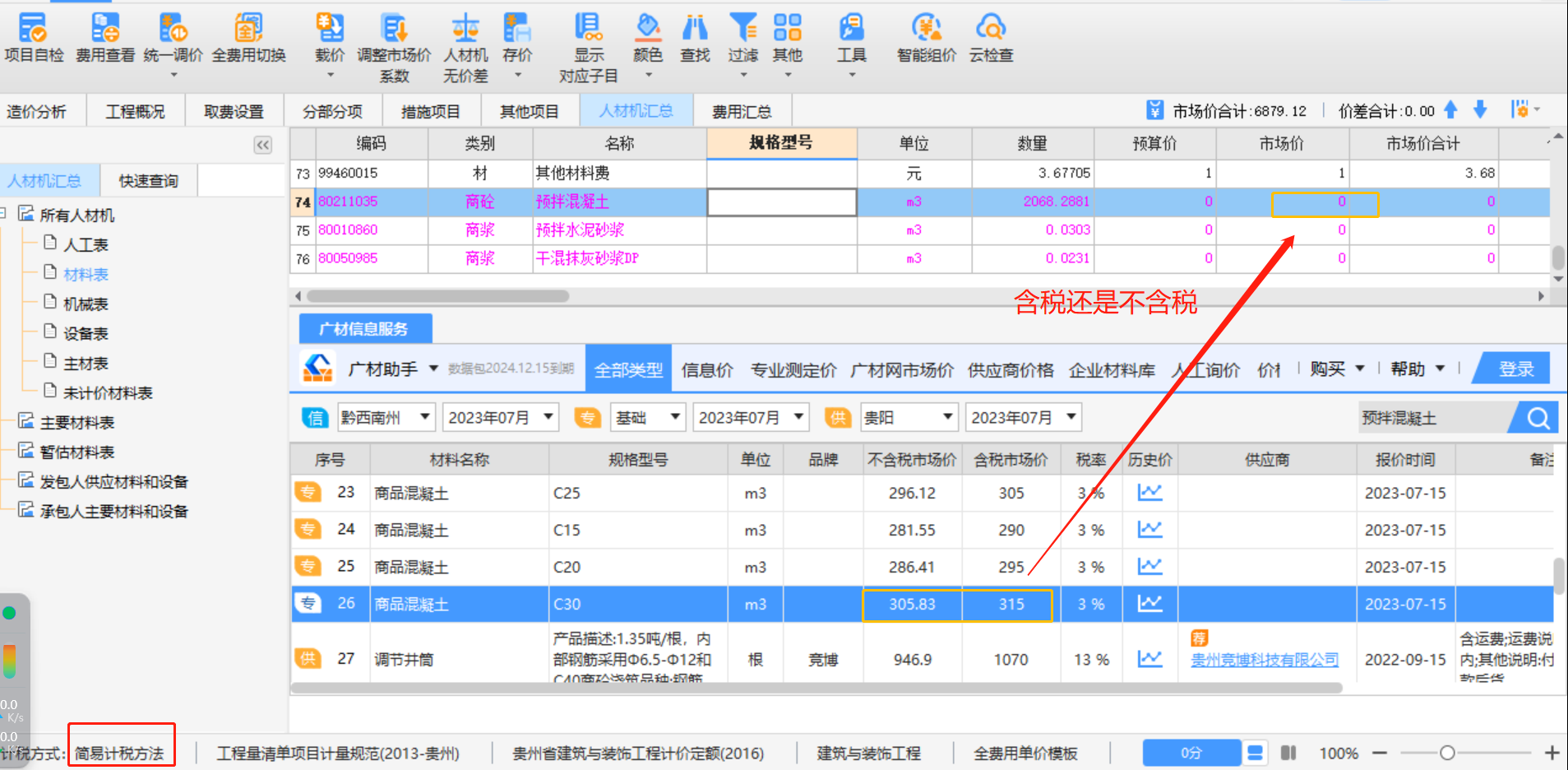Select the 快速查询 tab
Image resolution: width=1568 pixels, height=770 pixels.
click(149, 180)
